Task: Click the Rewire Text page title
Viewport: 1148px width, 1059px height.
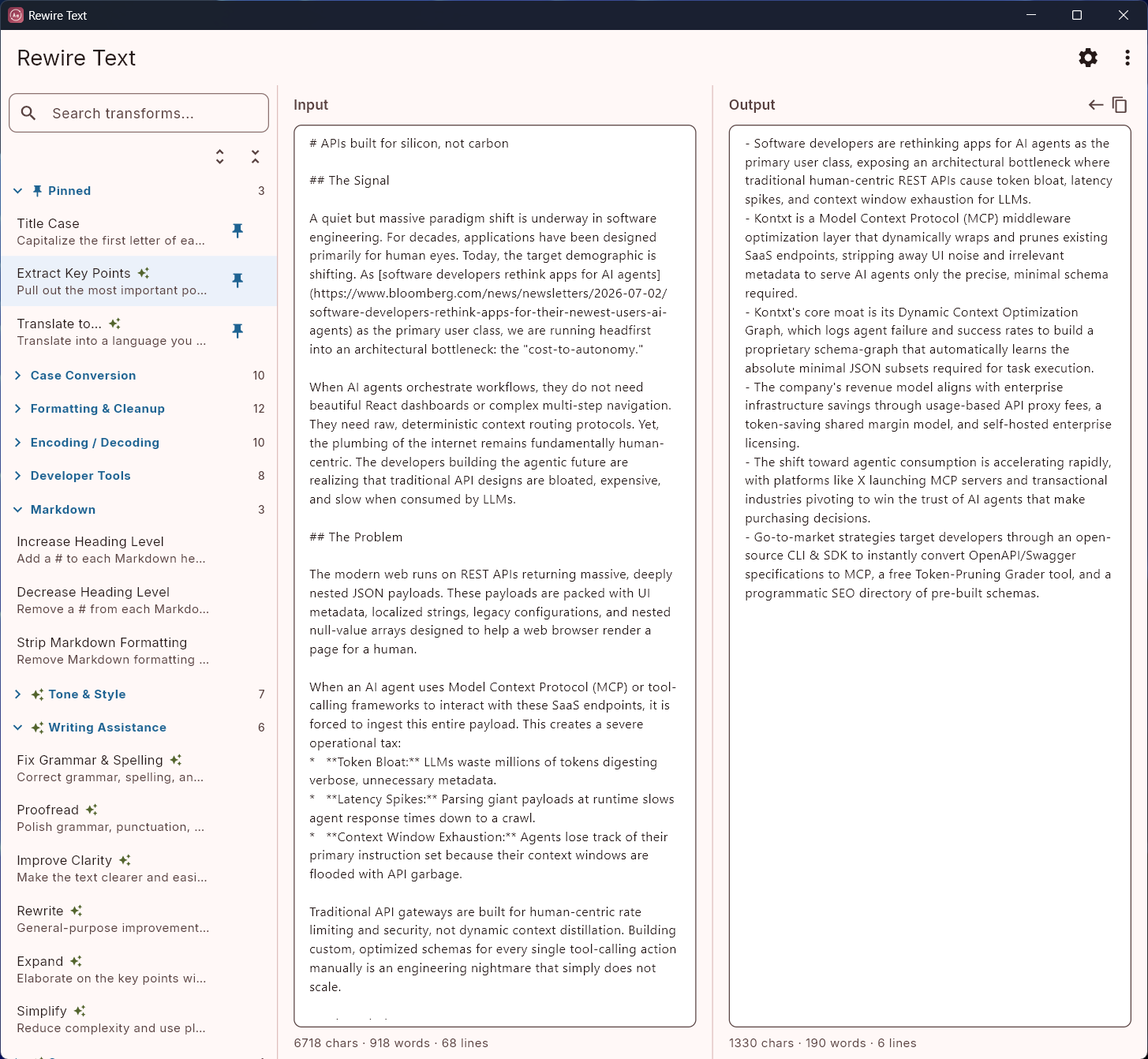Action: pos(77,58)
